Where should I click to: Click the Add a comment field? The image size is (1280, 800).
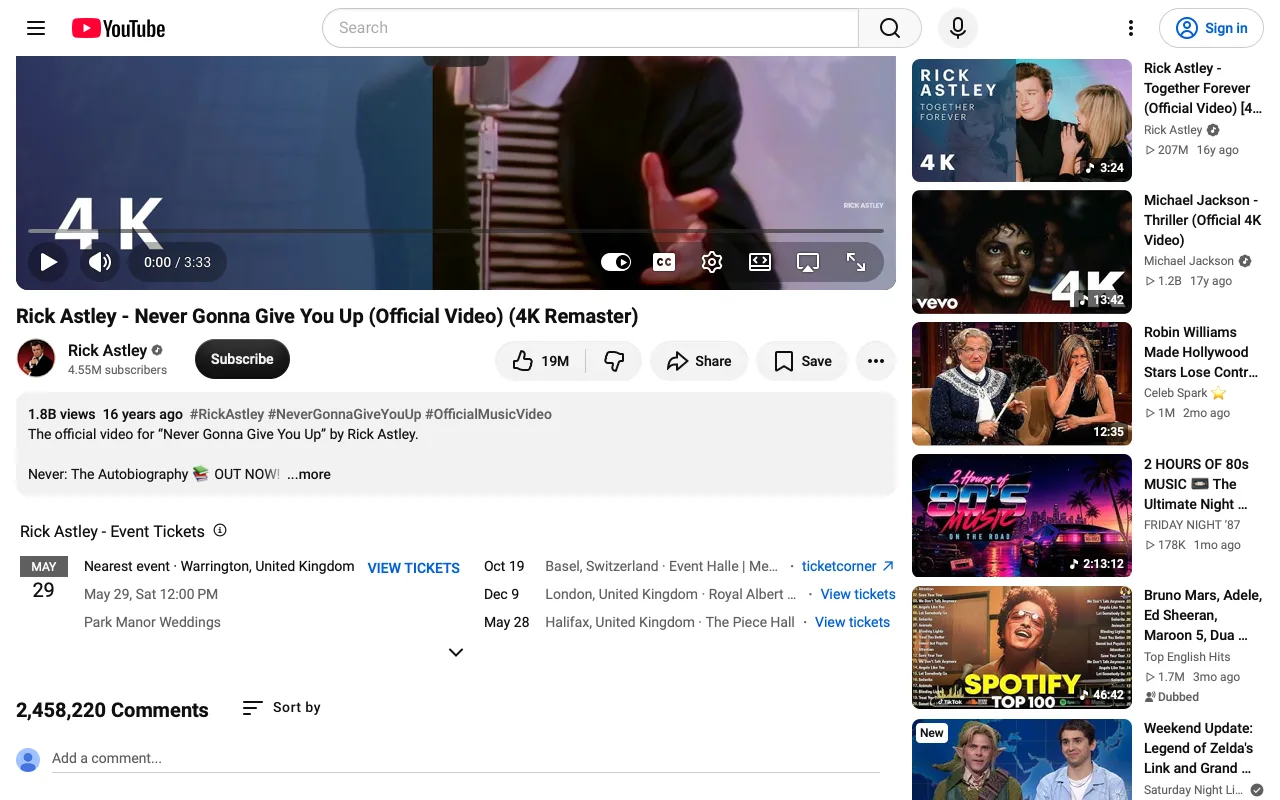(466, 758)
